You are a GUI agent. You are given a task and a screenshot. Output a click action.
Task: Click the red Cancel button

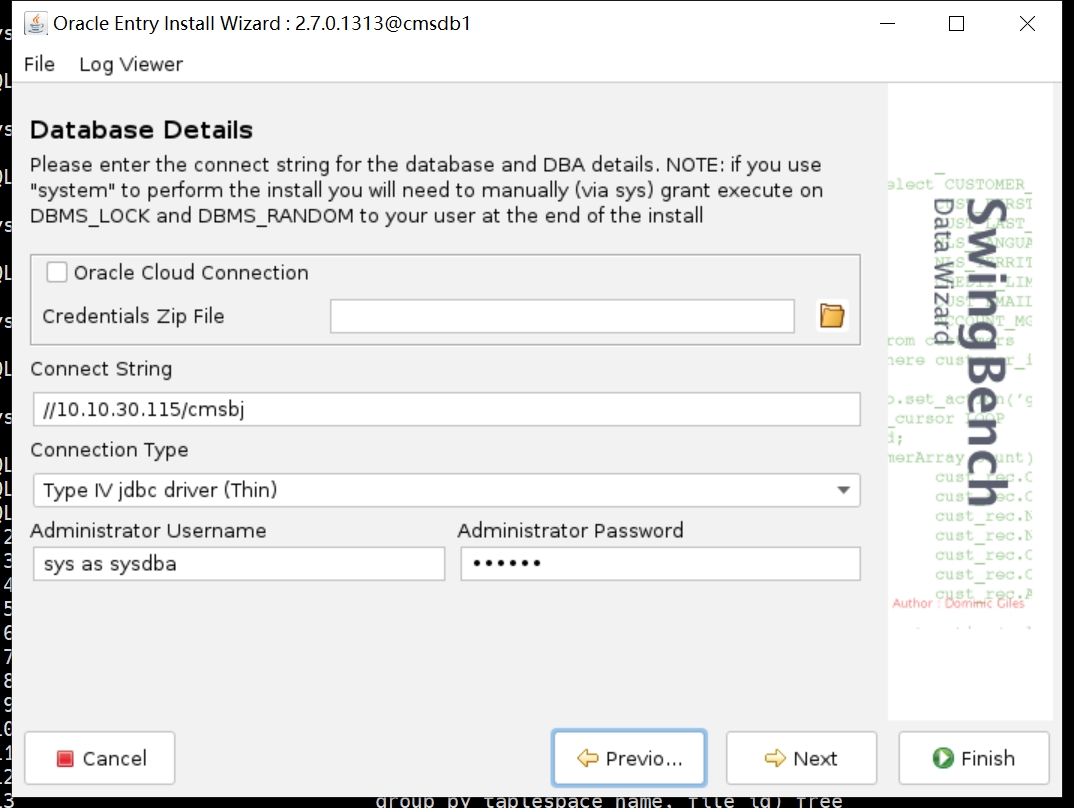click(100, 758)
